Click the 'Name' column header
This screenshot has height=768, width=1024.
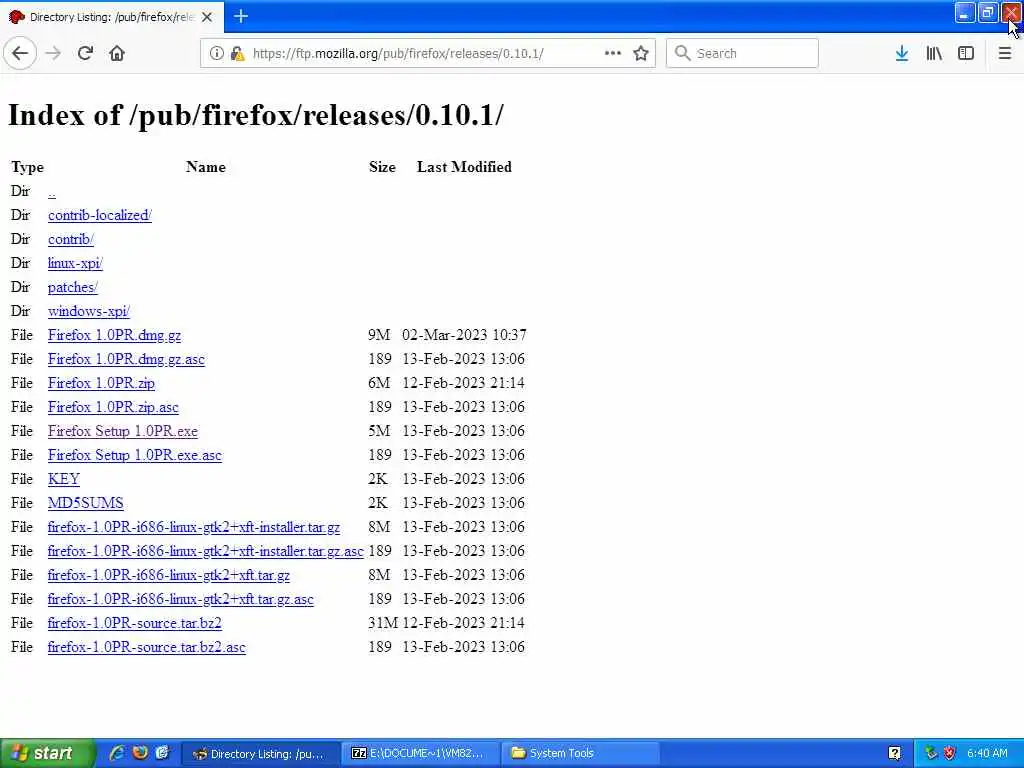click(x=206, y=167)
